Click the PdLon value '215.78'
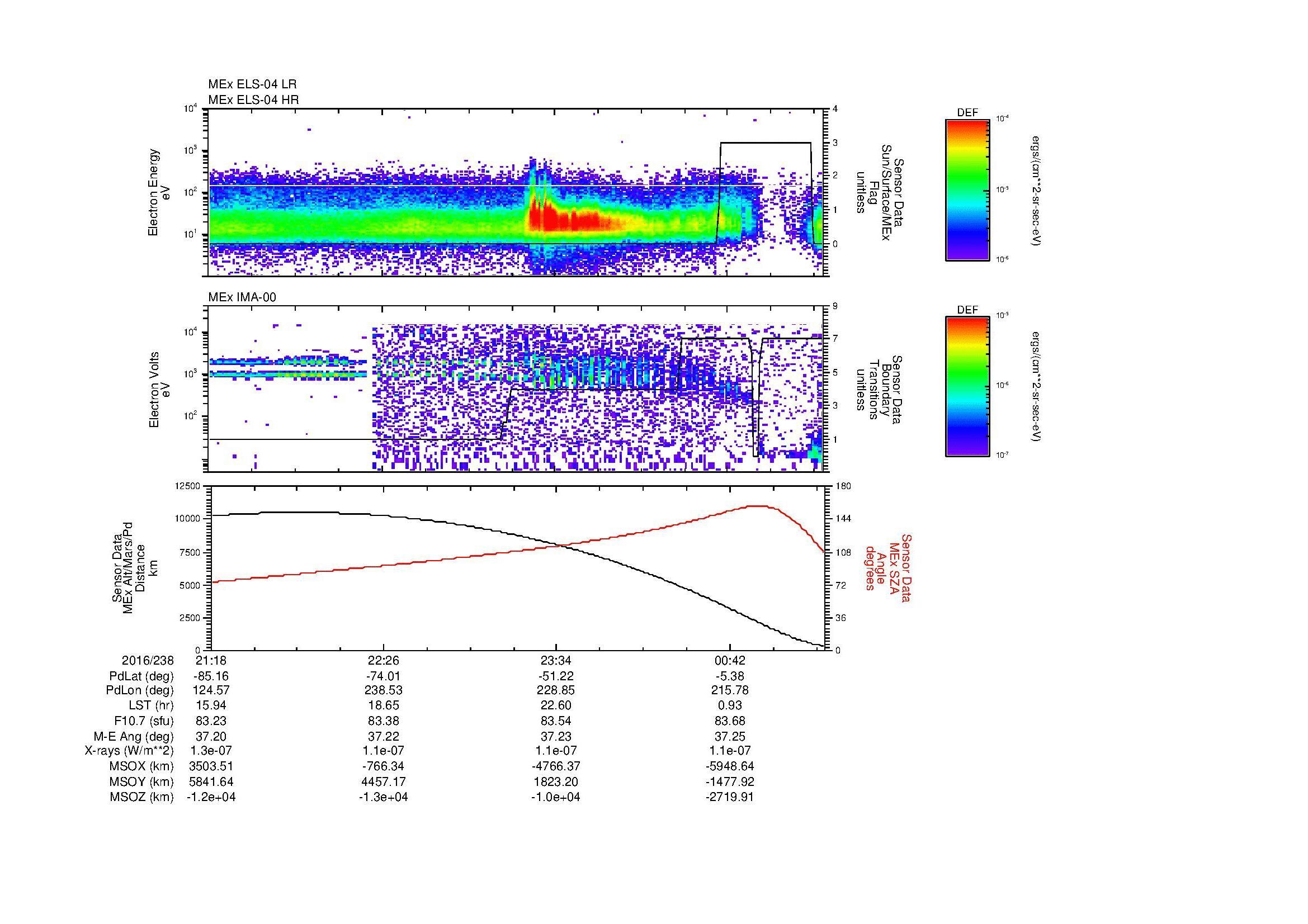 730,690
